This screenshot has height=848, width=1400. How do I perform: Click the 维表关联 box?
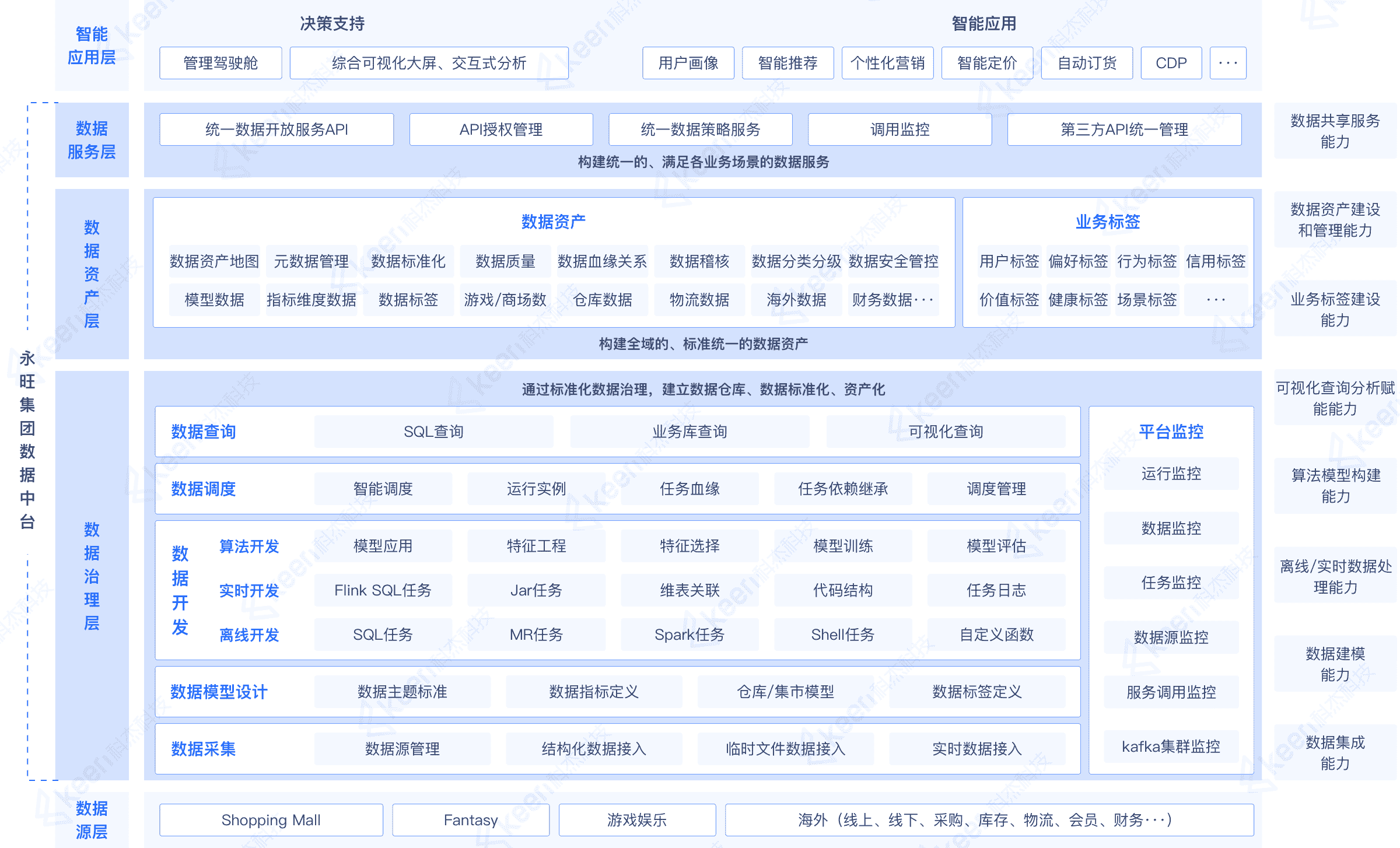point(689,590)
